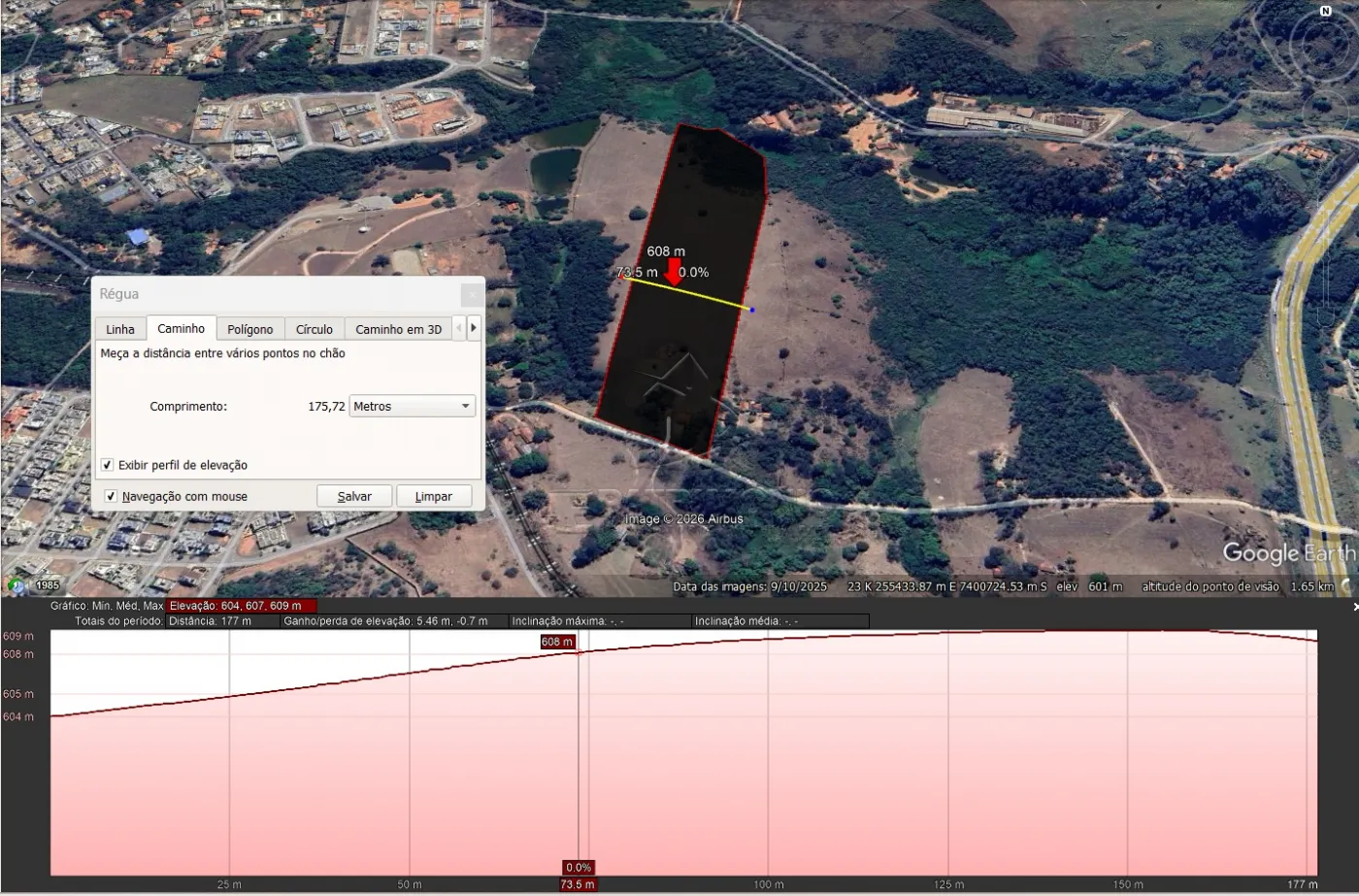Click the 73.5 m label on map path
This screenshot has width=1359, height=896.
point(637,273)
